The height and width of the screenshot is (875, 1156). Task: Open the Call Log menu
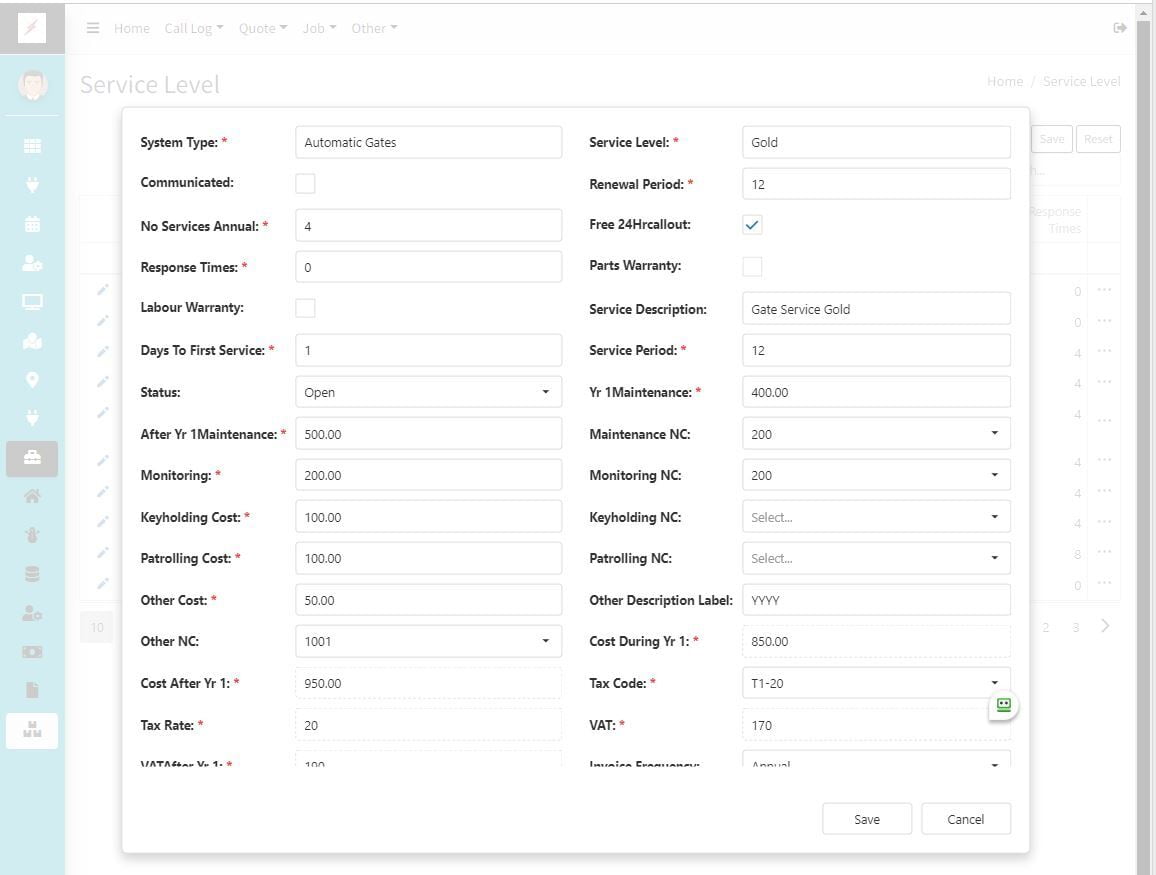(x=193, y=28)
